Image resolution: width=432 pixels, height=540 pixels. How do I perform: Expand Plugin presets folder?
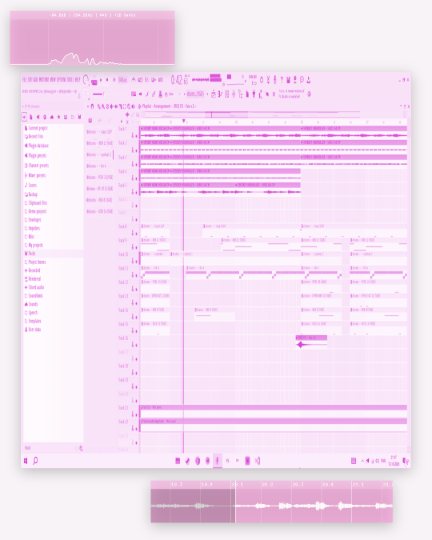[35, 155]
